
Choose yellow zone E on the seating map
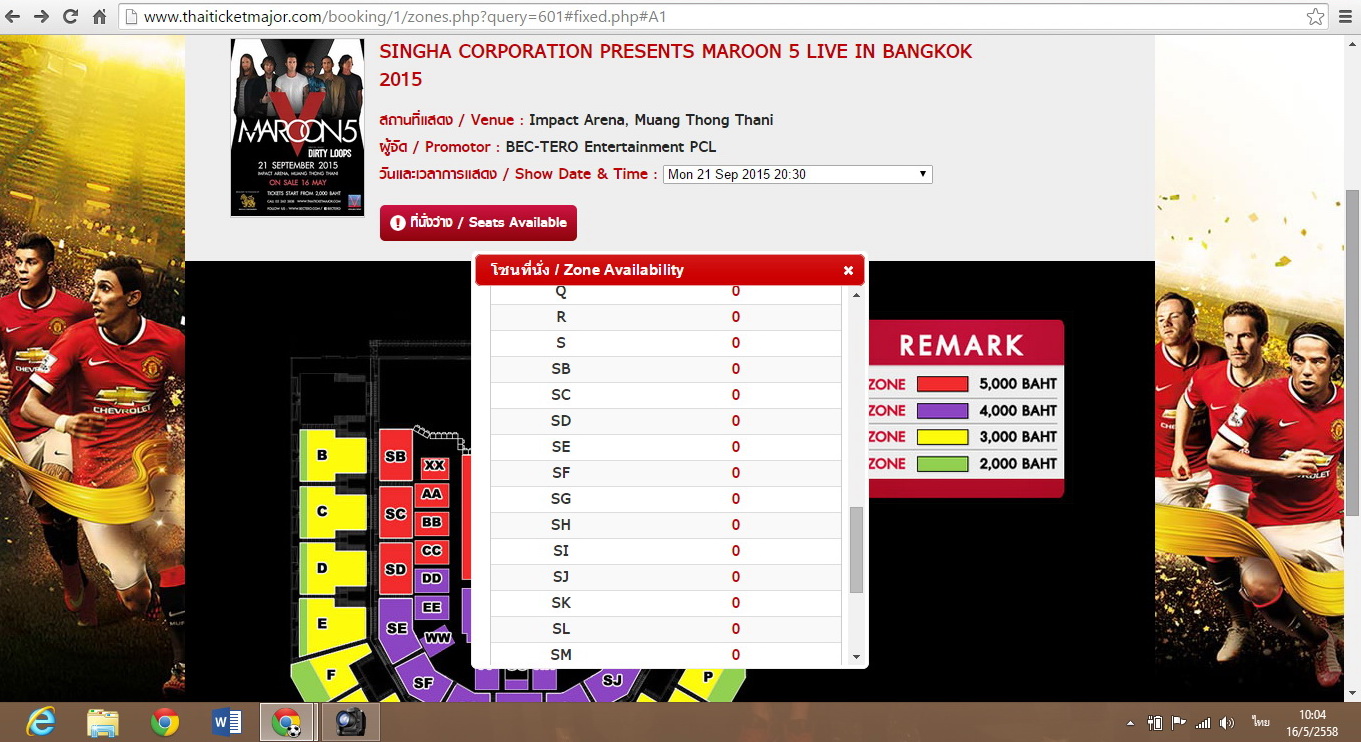pos(333,625)
